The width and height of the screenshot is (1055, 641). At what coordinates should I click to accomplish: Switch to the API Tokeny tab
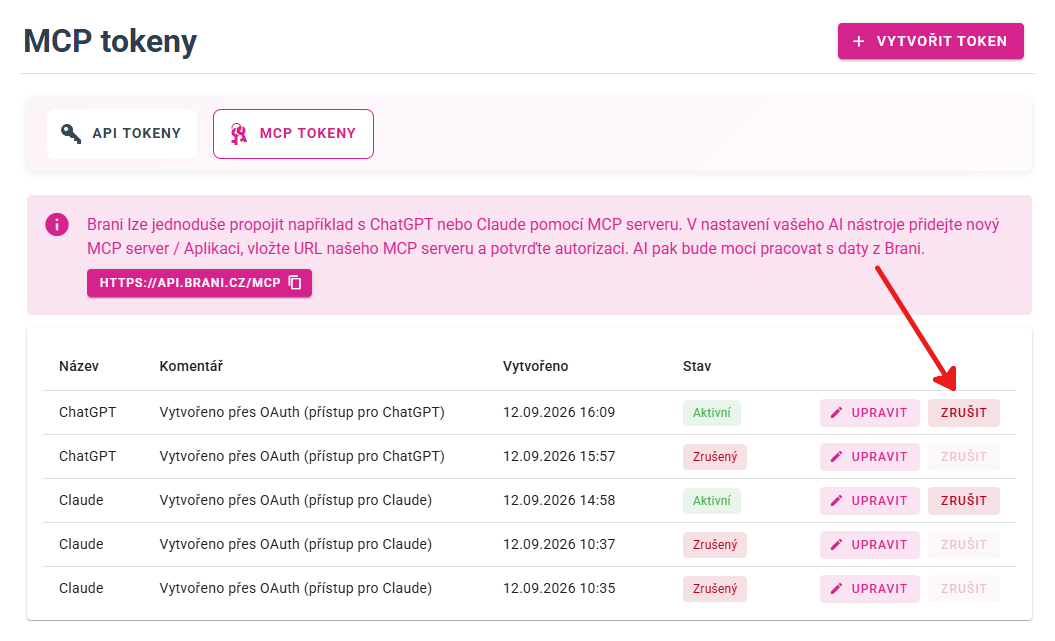[122, 134]
